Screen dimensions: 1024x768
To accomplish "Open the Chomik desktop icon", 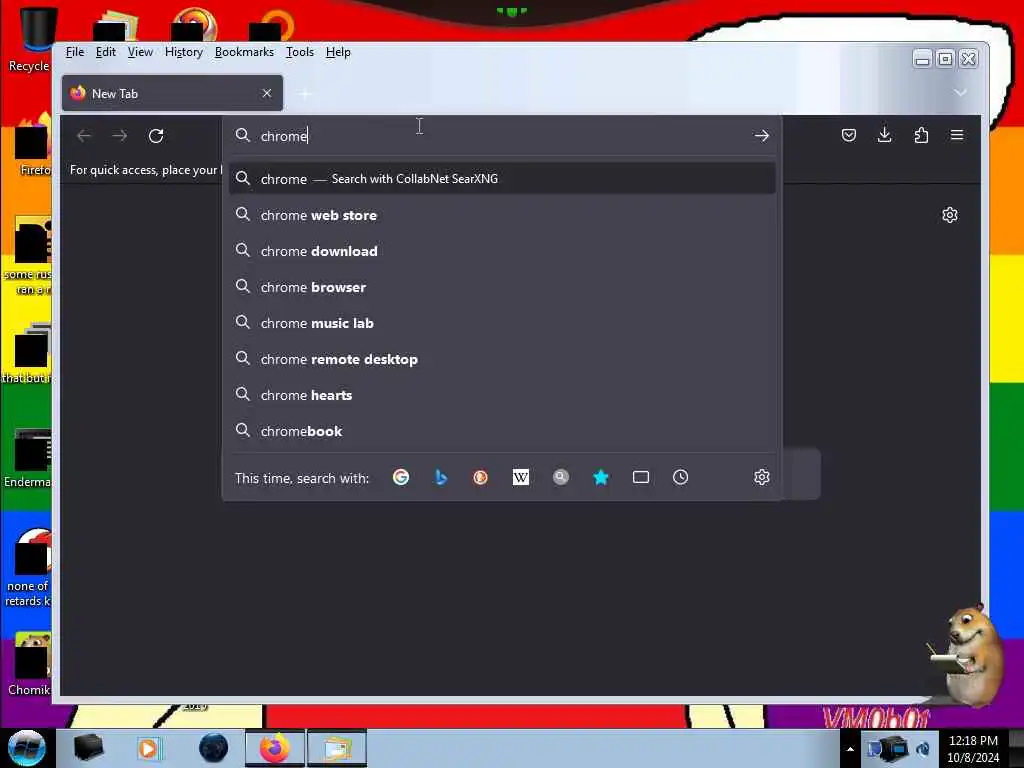I will click(29, 664).
